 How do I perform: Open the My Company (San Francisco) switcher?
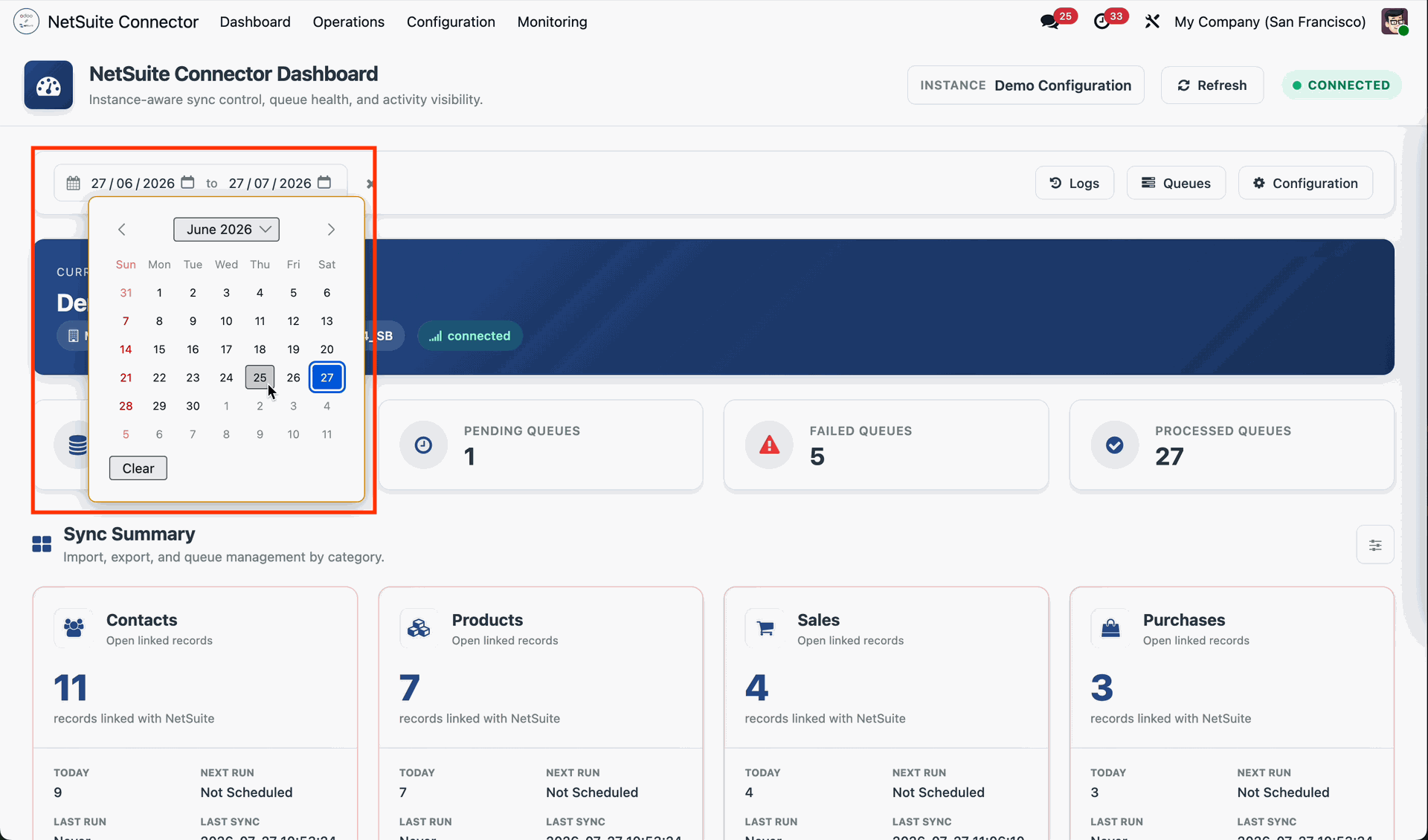(x=1270, y=22)
